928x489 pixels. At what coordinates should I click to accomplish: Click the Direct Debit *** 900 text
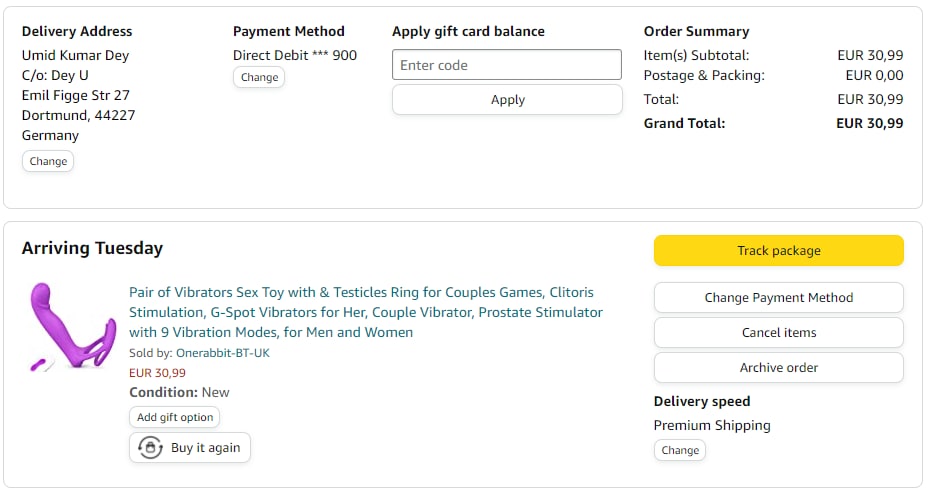[295, 55]
